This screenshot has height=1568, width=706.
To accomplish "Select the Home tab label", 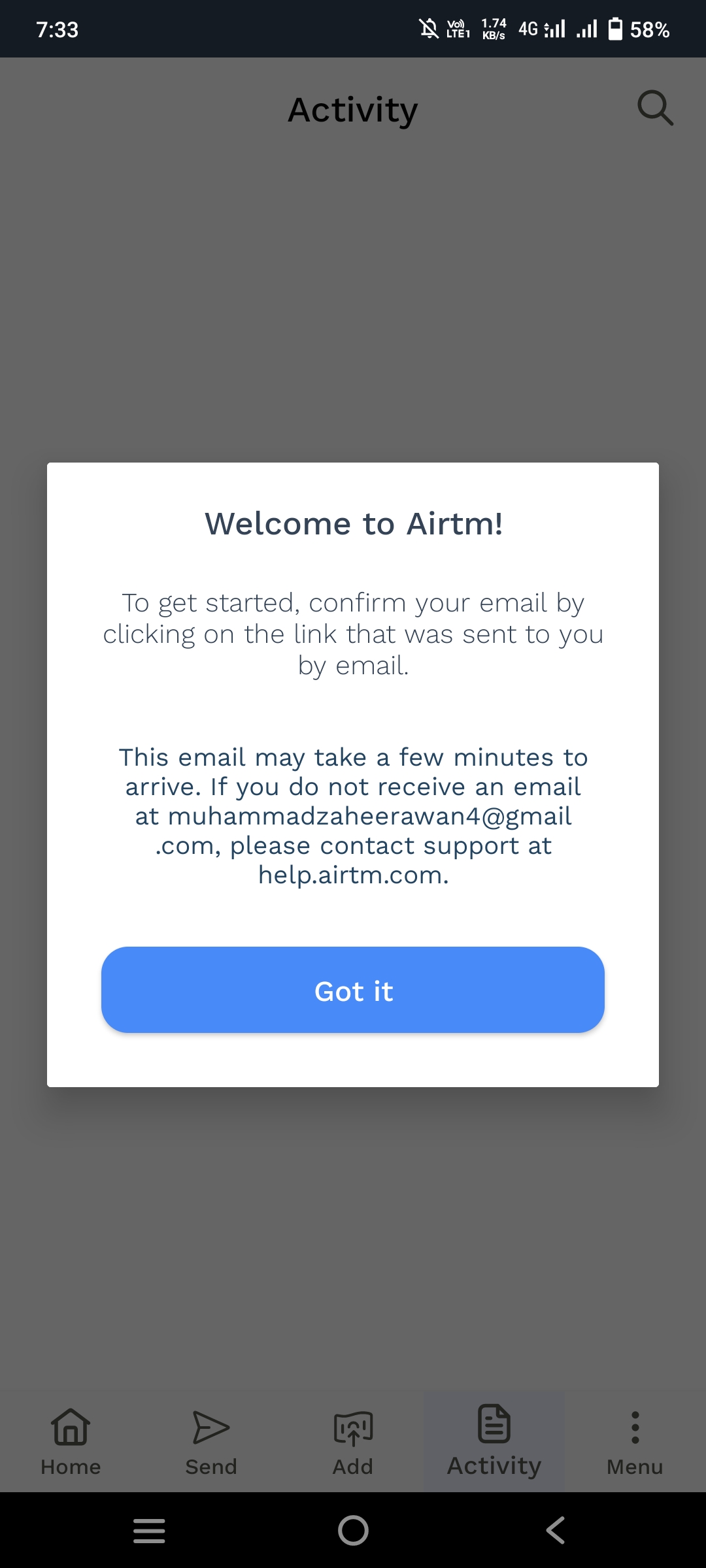I will pyautogui.click(x=71, y=1467).
